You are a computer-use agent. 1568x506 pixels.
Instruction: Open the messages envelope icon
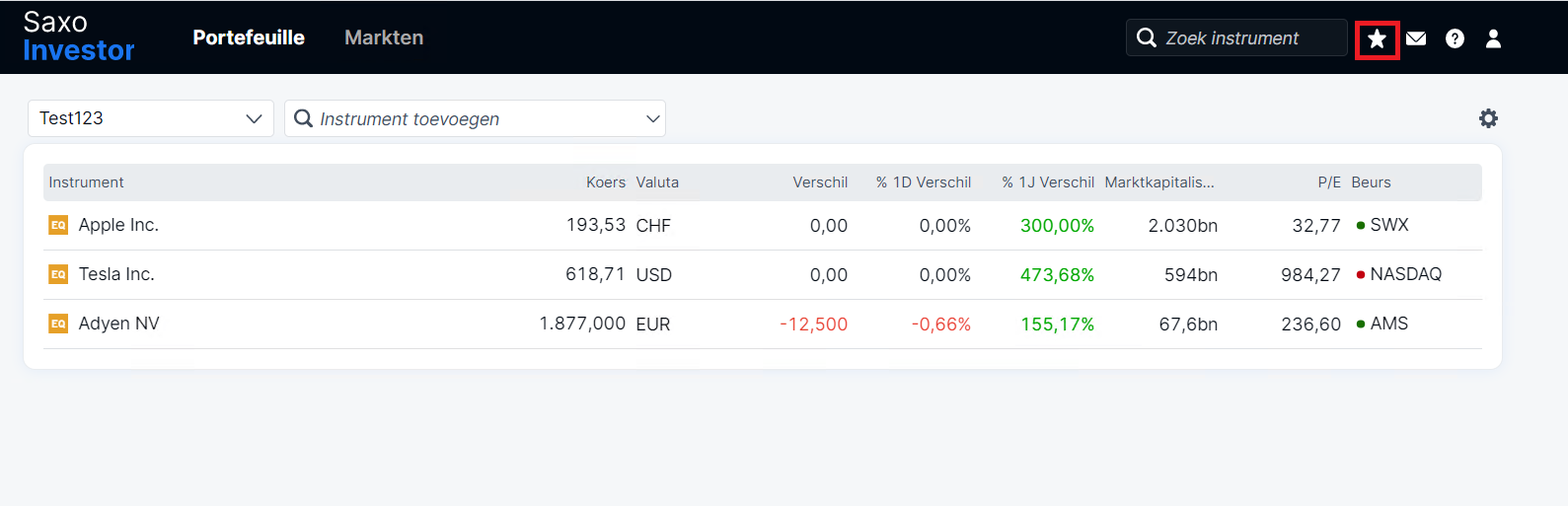point(1416,38)
